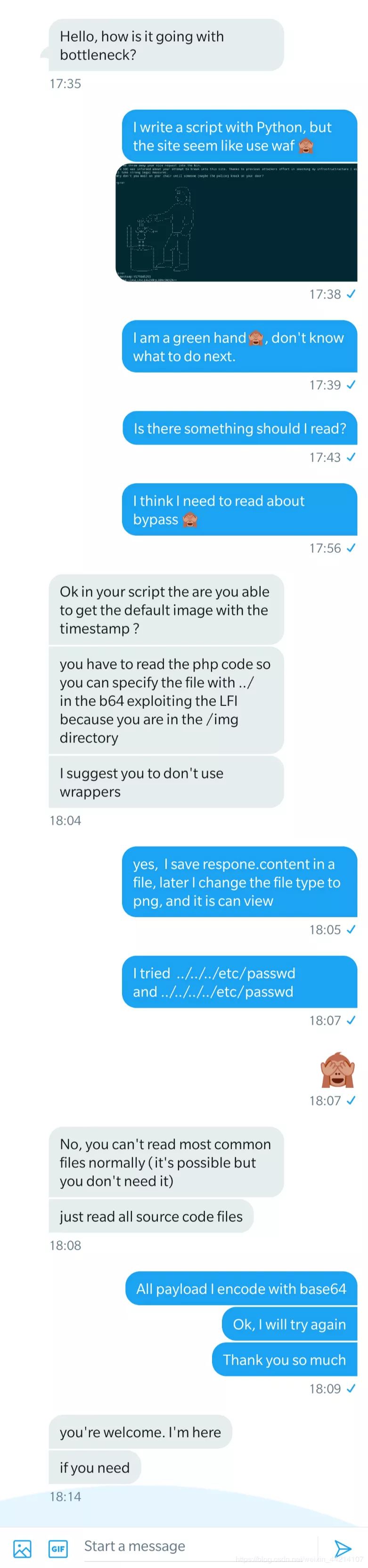Select 'All payload I encode with base64' message

coord(241,1289)
